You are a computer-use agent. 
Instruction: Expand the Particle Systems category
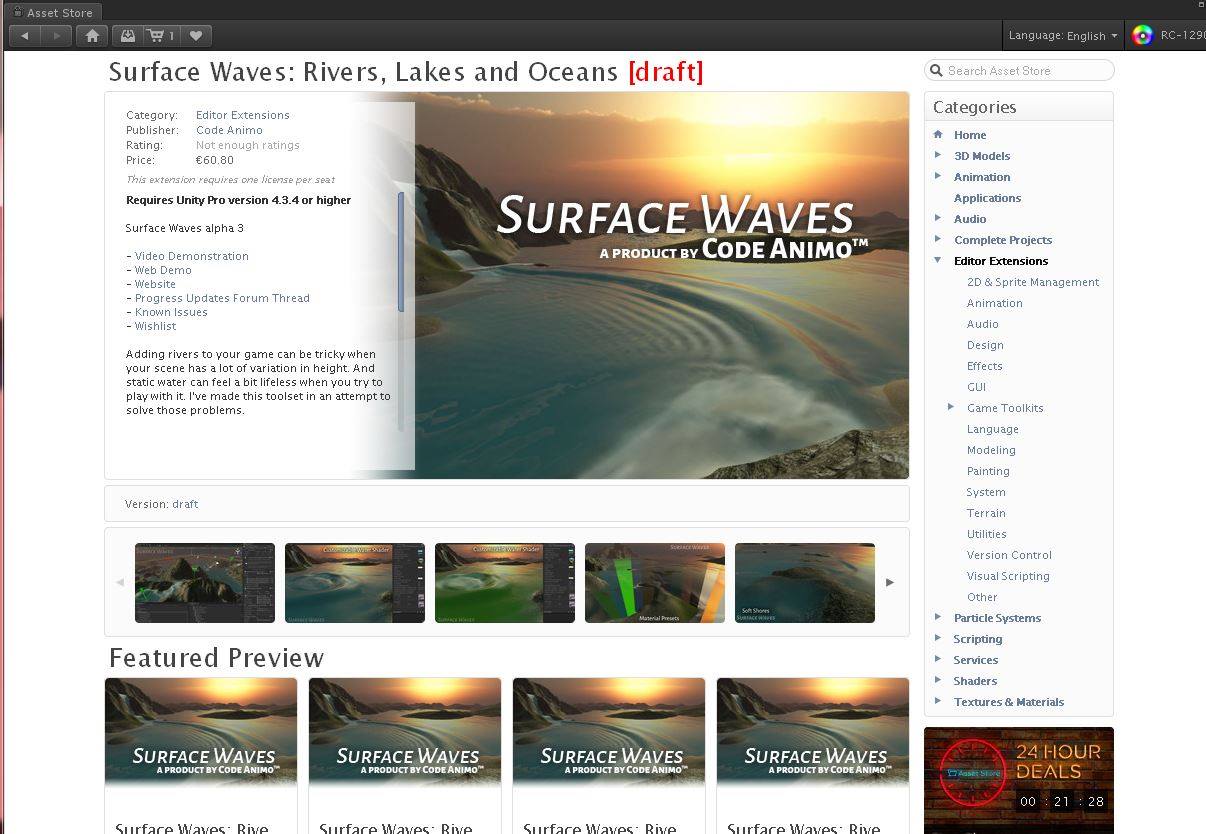[x=938, y=617]
